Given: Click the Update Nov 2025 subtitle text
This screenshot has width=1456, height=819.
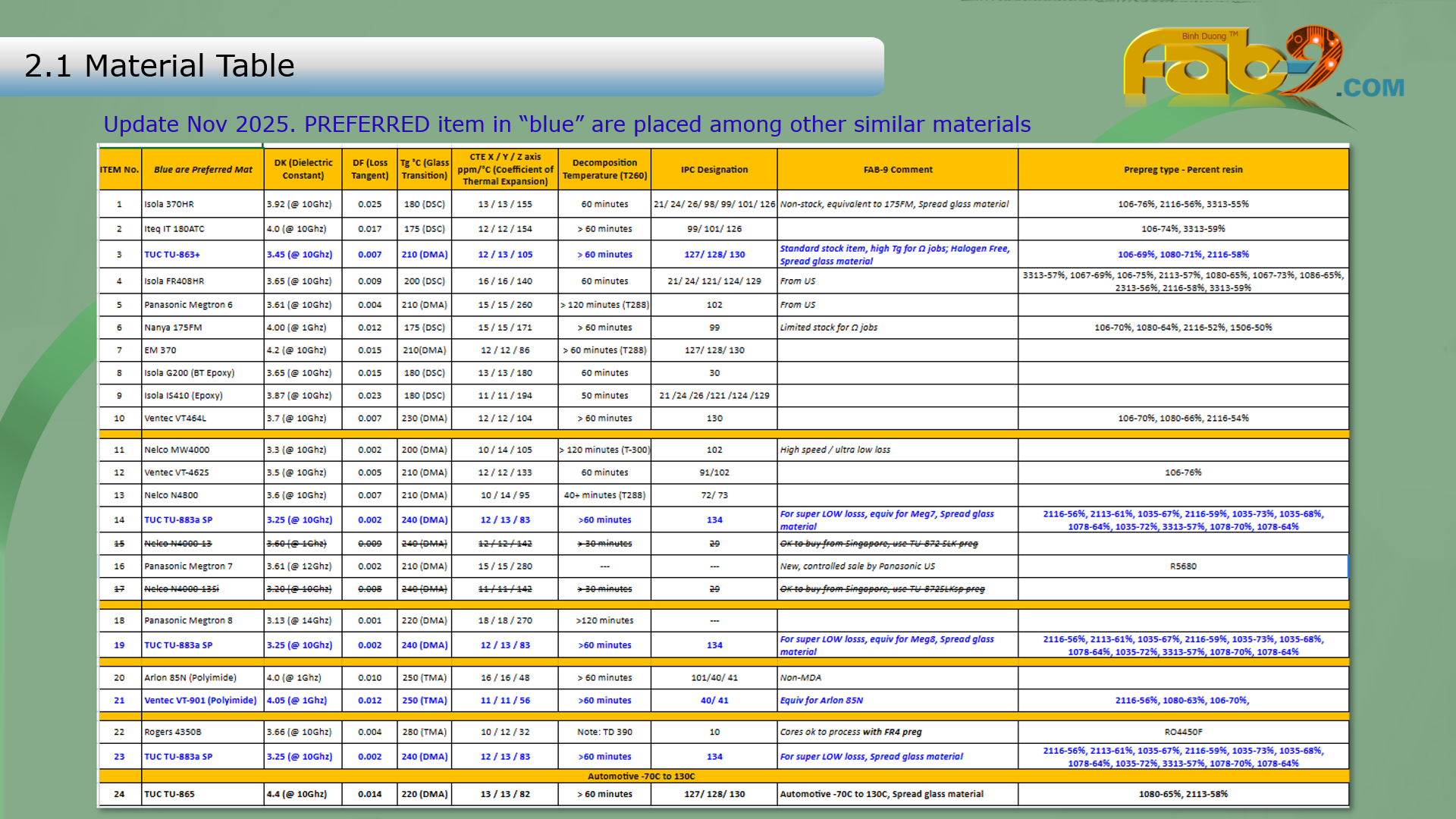Looking at the screenshot, I should (566, 124).
